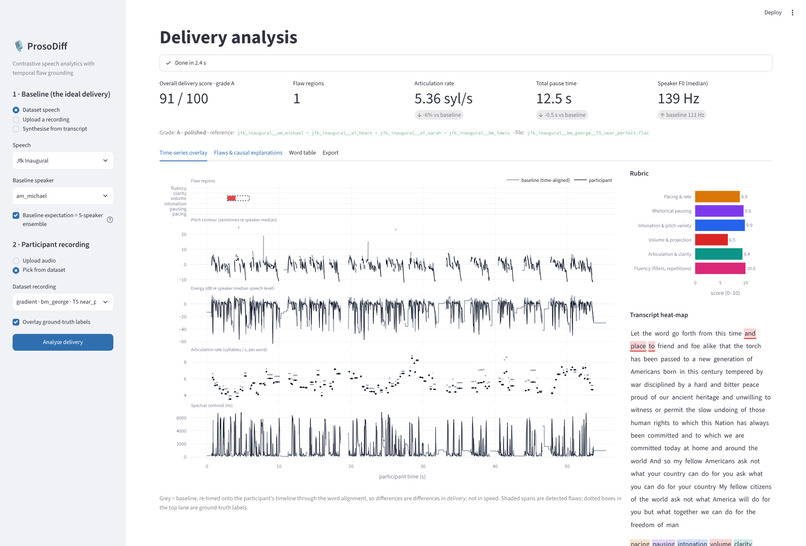
Task: Click file name jfk_inaugural__bm_george near_perfect.flac
Action: tap(588, 133)
